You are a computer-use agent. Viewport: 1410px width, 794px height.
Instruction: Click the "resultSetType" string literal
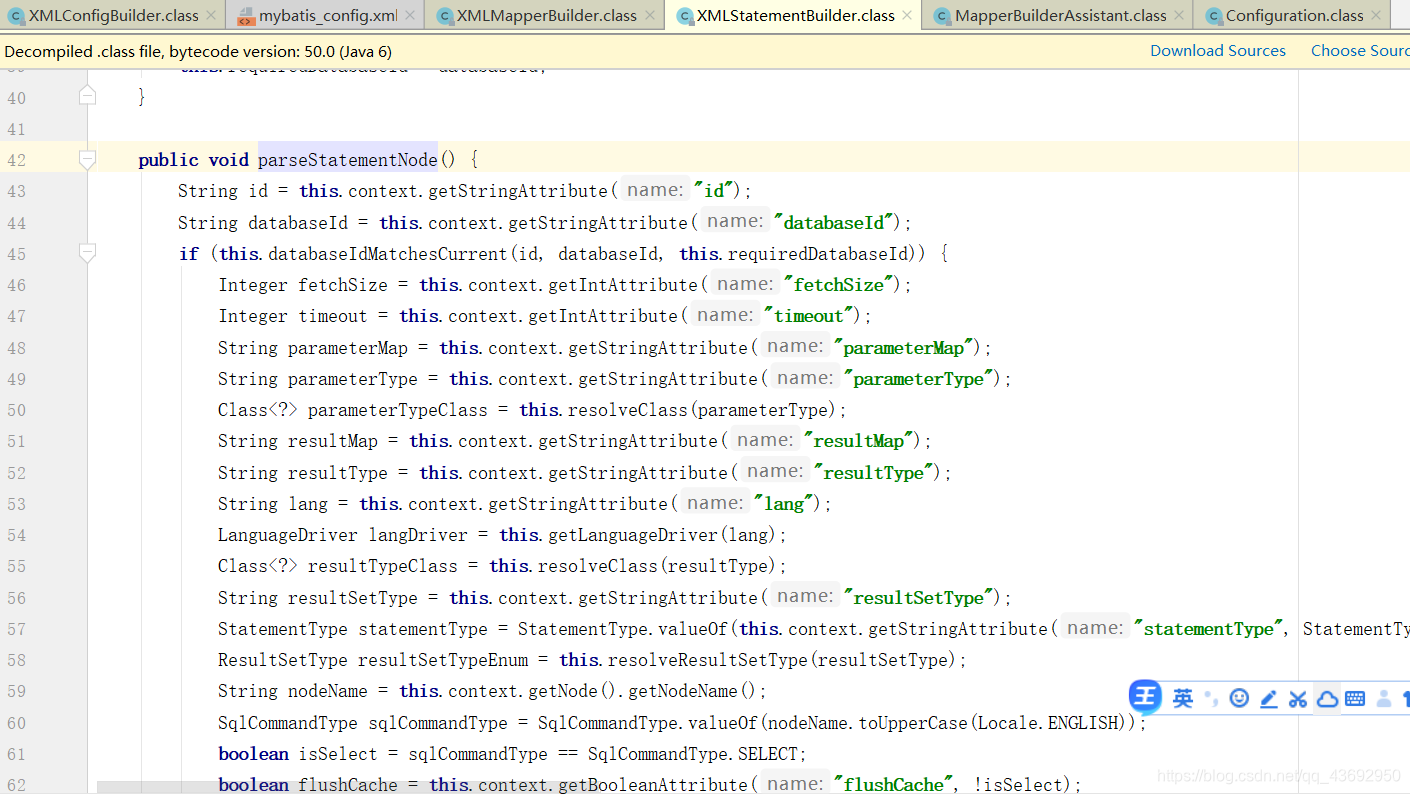coord(919,597)
